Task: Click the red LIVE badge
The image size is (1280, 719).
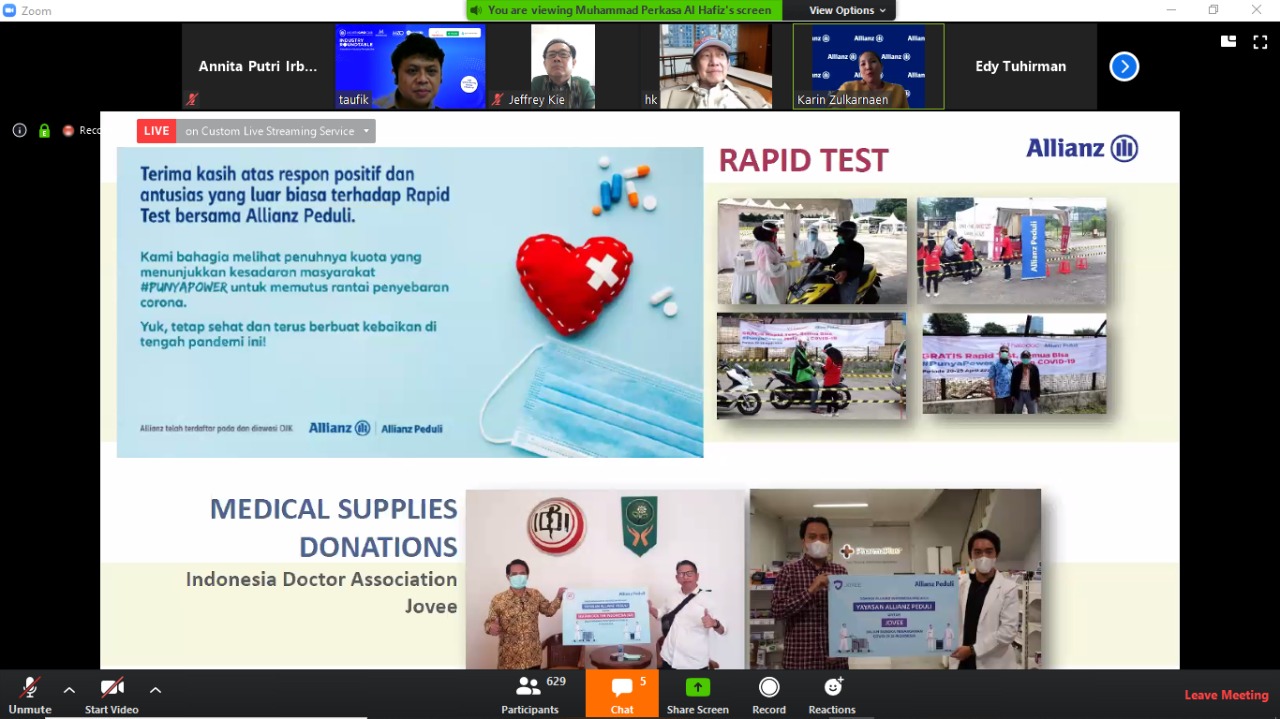Action: [x=157, y=131]
